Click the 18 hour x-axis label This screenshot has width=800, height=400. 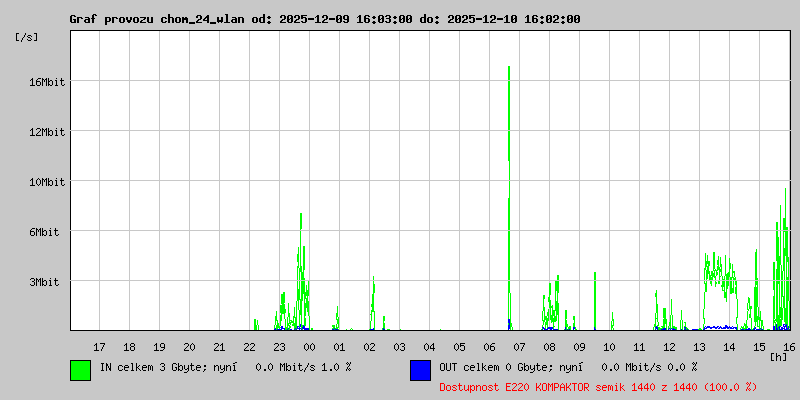pyautogui.click(x=130, y=347)
